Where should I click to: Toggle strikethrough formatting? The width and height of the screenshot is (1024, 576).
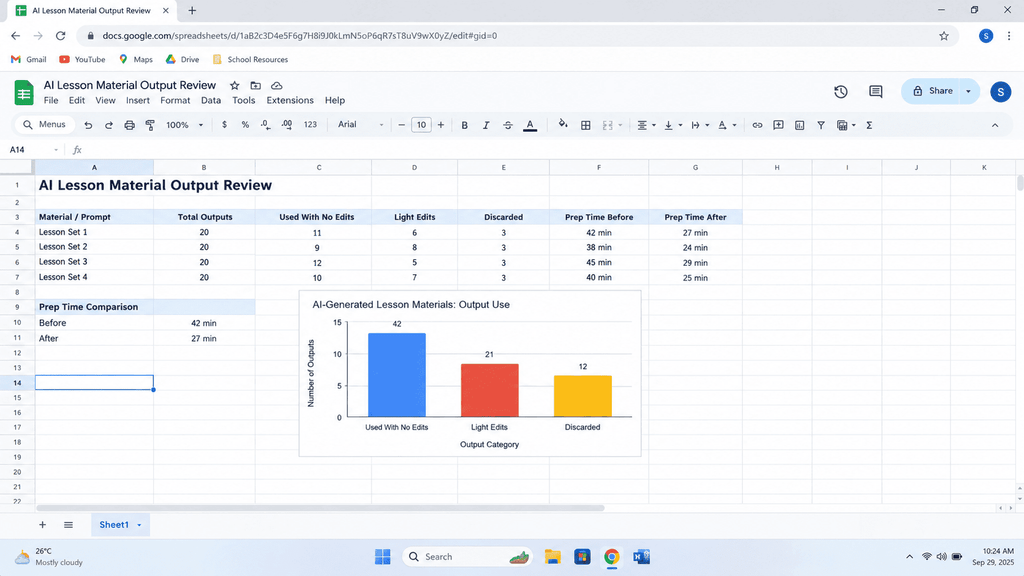point(507,125)
